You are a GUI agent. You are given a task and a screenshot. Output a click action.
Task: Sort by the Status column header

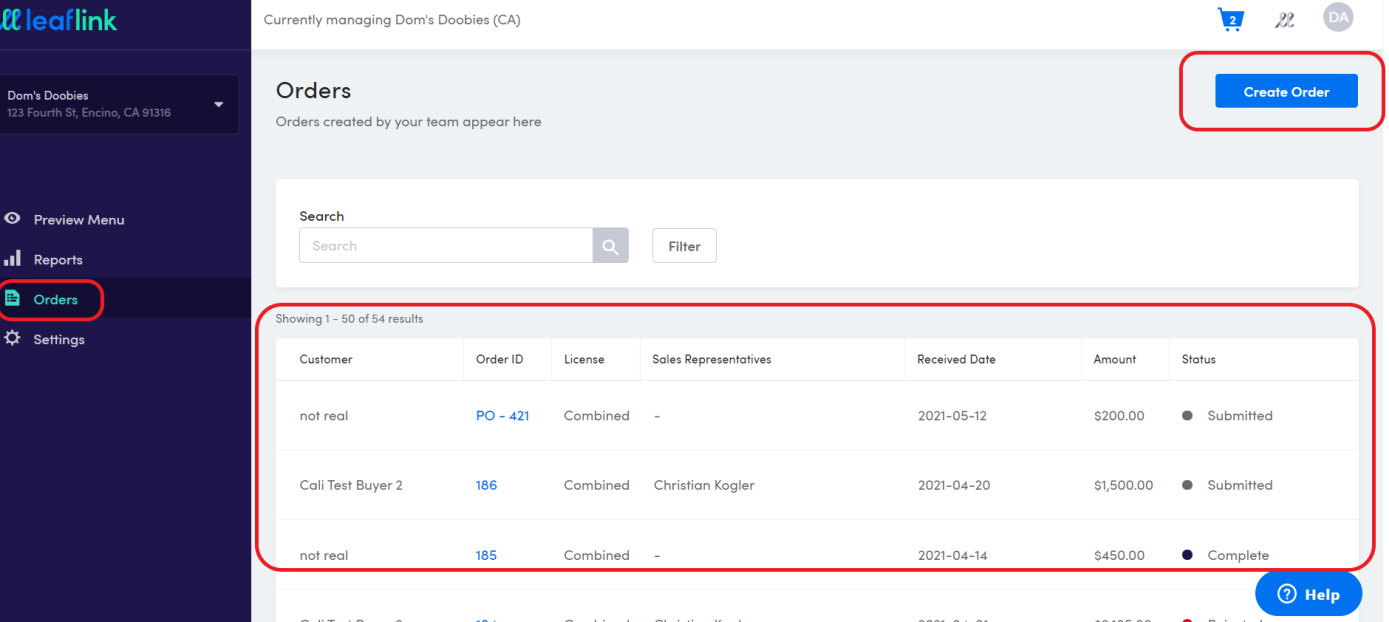point(1198,359)
